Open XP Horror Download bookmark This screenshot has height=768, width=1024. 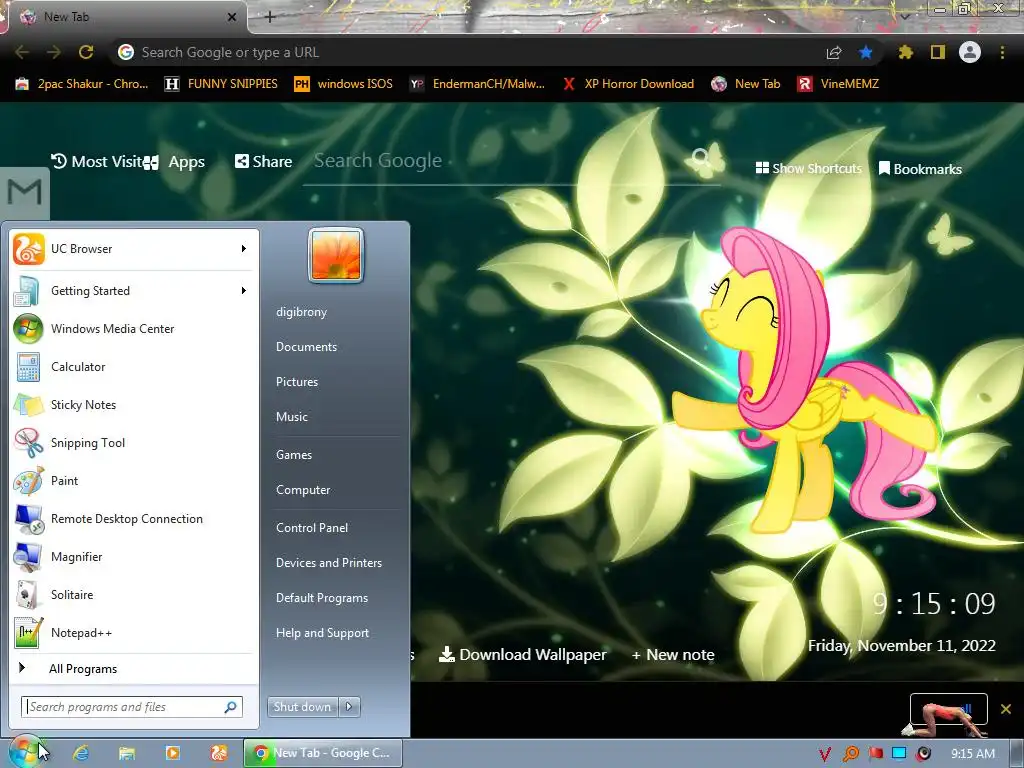point(628,84)
